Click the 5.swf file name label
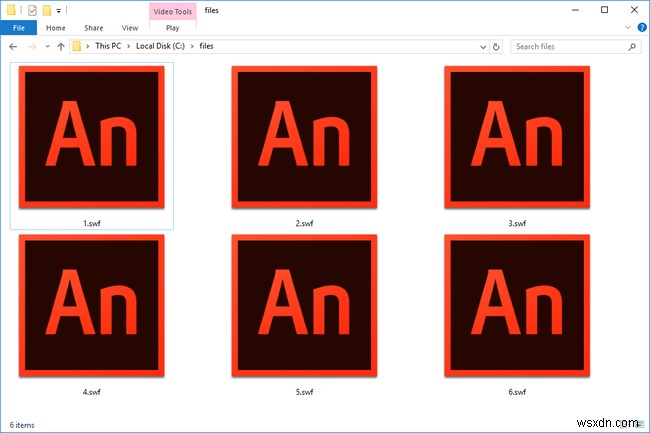650x433 pixels. 304,392
